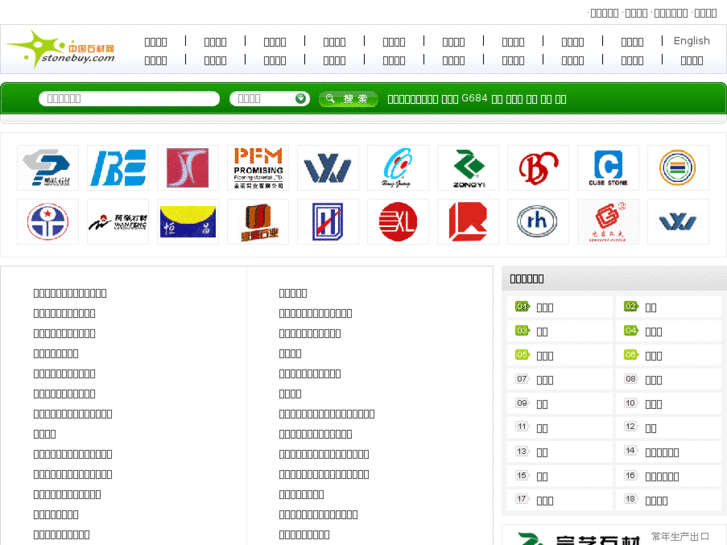Open the small blue W logo
Image resolution: width=727 pixels, height=545 pixels.
coord(678,222)
